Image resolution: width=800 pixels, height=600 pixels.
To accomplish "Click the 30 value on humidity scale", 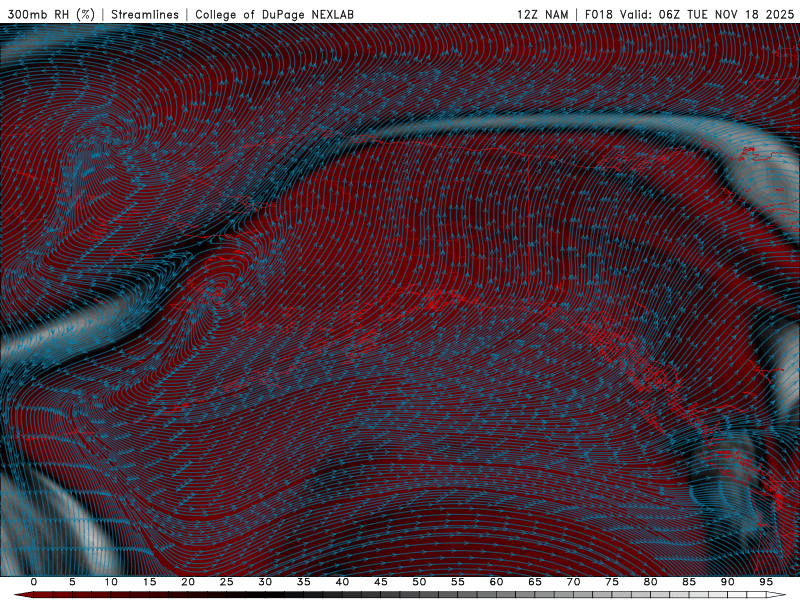I will click(x=265, y=582).
